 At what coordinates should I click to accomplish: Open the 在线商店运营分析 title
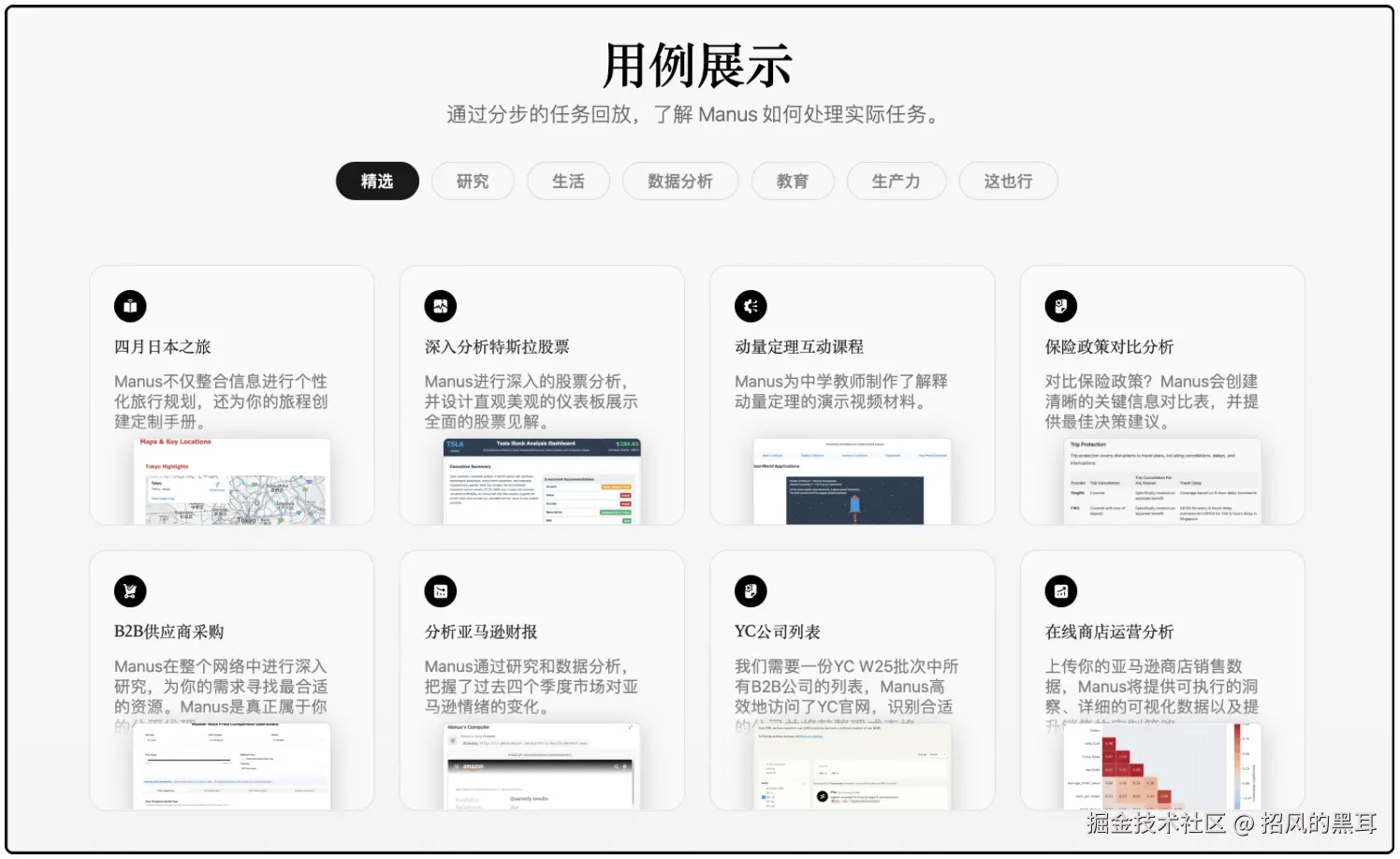click(x=1109, y=632)
